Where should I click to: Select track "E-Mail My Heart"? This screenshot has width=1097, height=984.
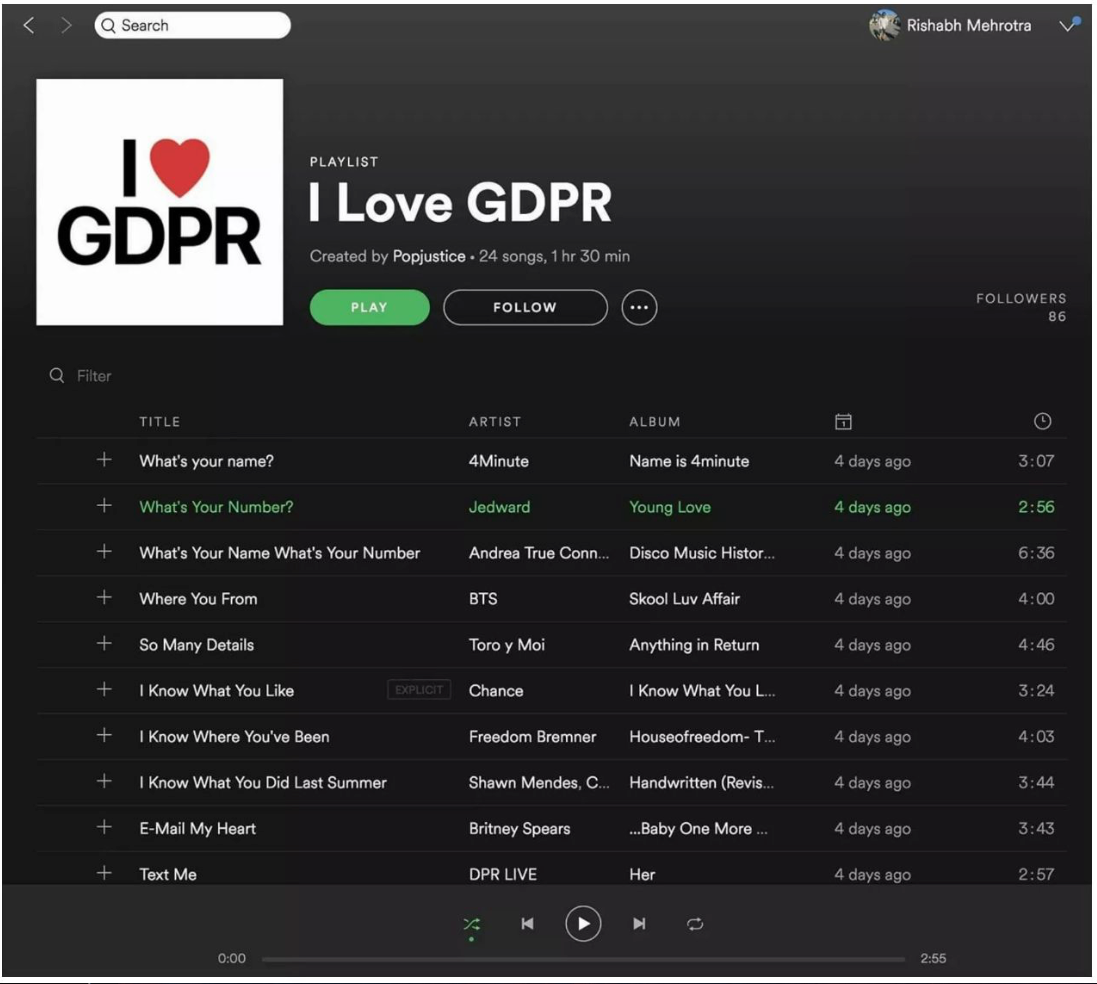[x=197, y=829]
